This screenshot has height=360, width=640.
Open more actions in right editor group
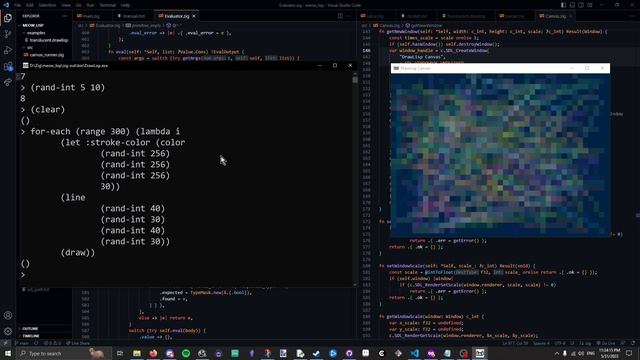pos(632,16)
